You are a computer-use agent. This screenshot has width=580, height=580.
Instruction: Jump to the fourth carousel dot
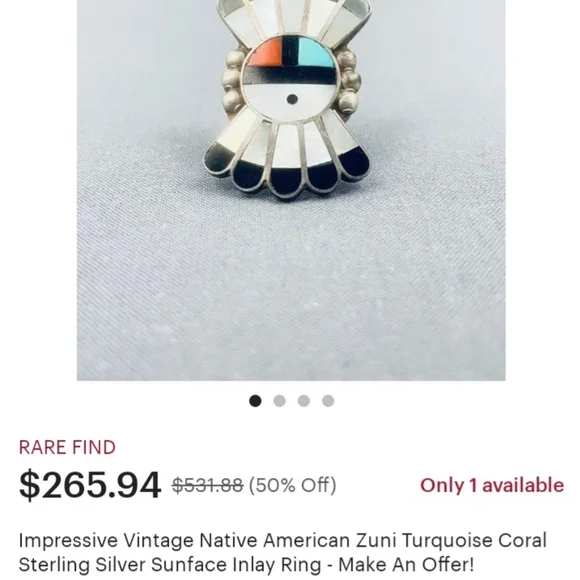(328, 401)
